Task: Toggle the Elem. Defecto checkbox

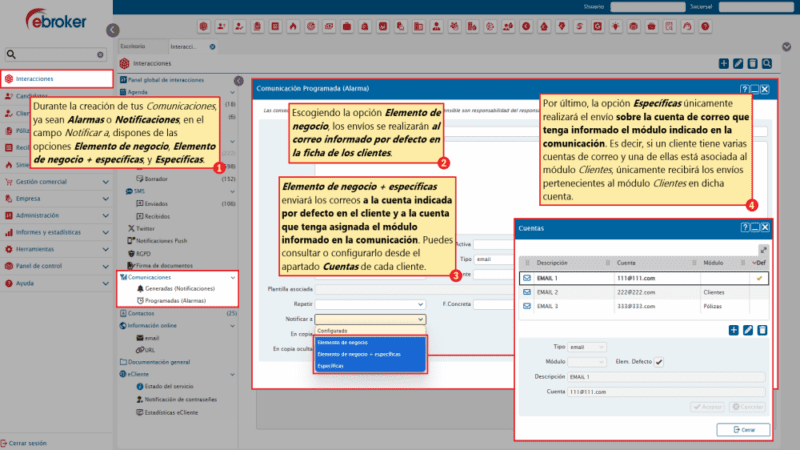Action: [x=659, y=362]
